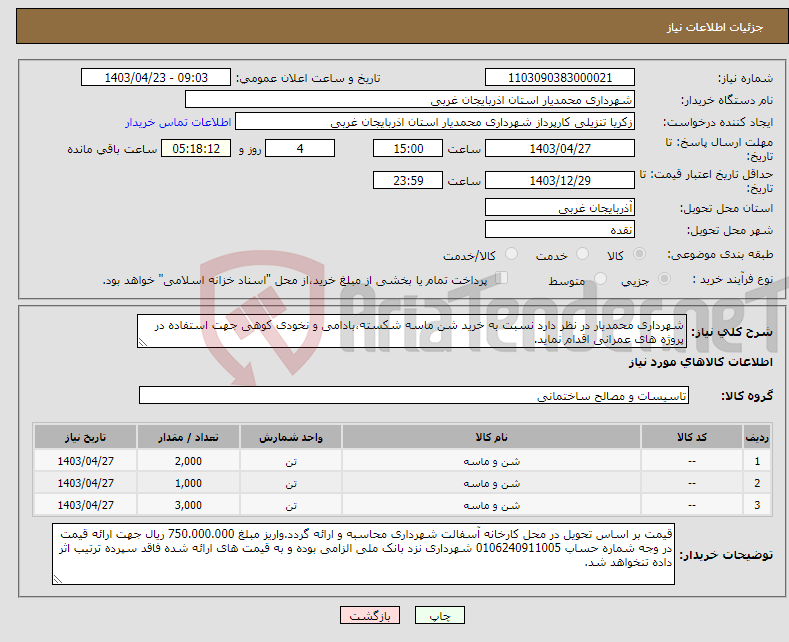Select the جزیی purchase type radio
The image size is (789, 642).
click(x=664, y=279)
